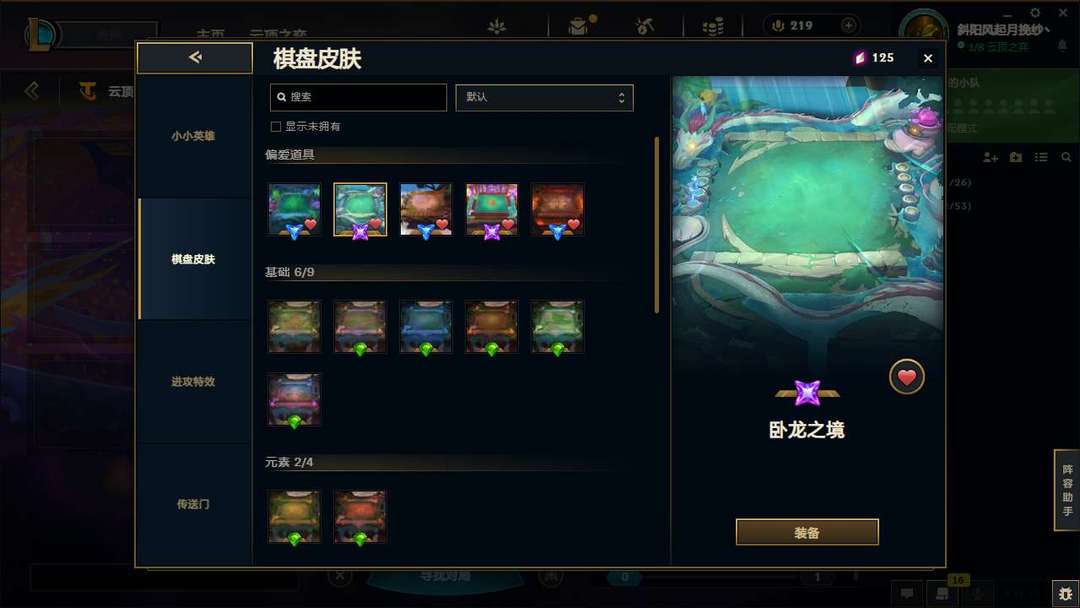The image size is (1080, 608).
Task: Select the 传送门 tab
Action: click(x=194, y=504)
